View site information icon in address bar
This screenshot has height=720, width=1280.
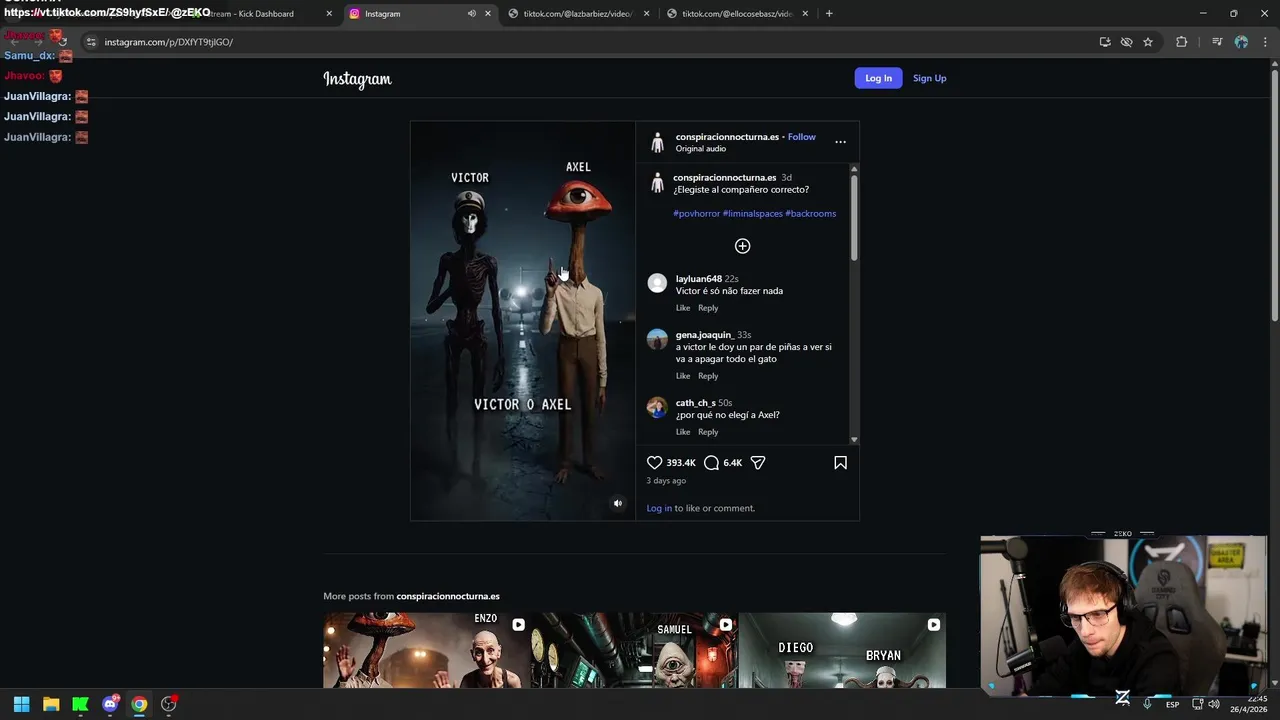tap(91, 42)
